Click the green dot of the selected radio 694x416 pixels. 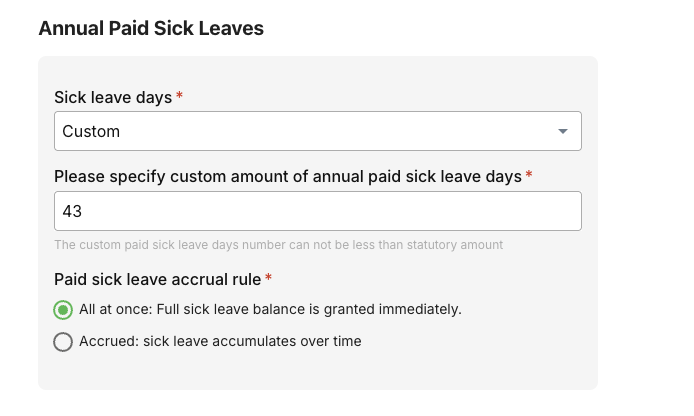point(63,310)
